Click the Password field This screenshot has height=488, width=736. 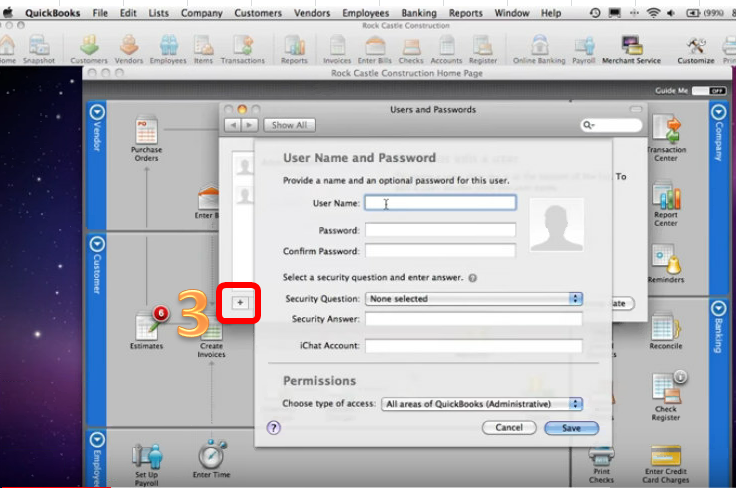pyautogui.click(x=440, y=230)
